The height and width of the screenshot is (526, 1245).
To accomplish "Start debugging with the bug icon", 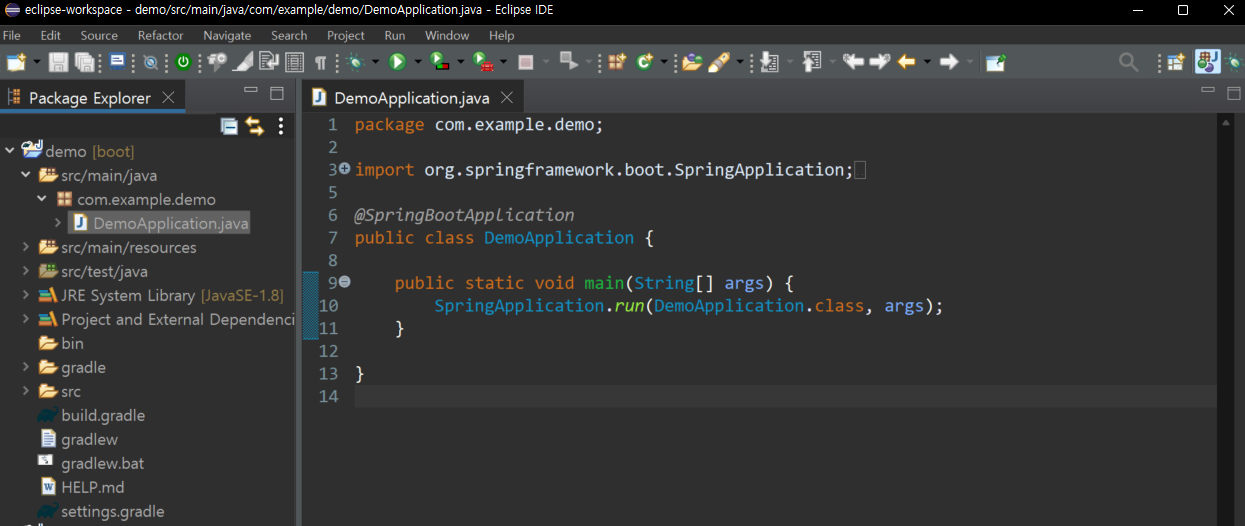I will 355,62.
